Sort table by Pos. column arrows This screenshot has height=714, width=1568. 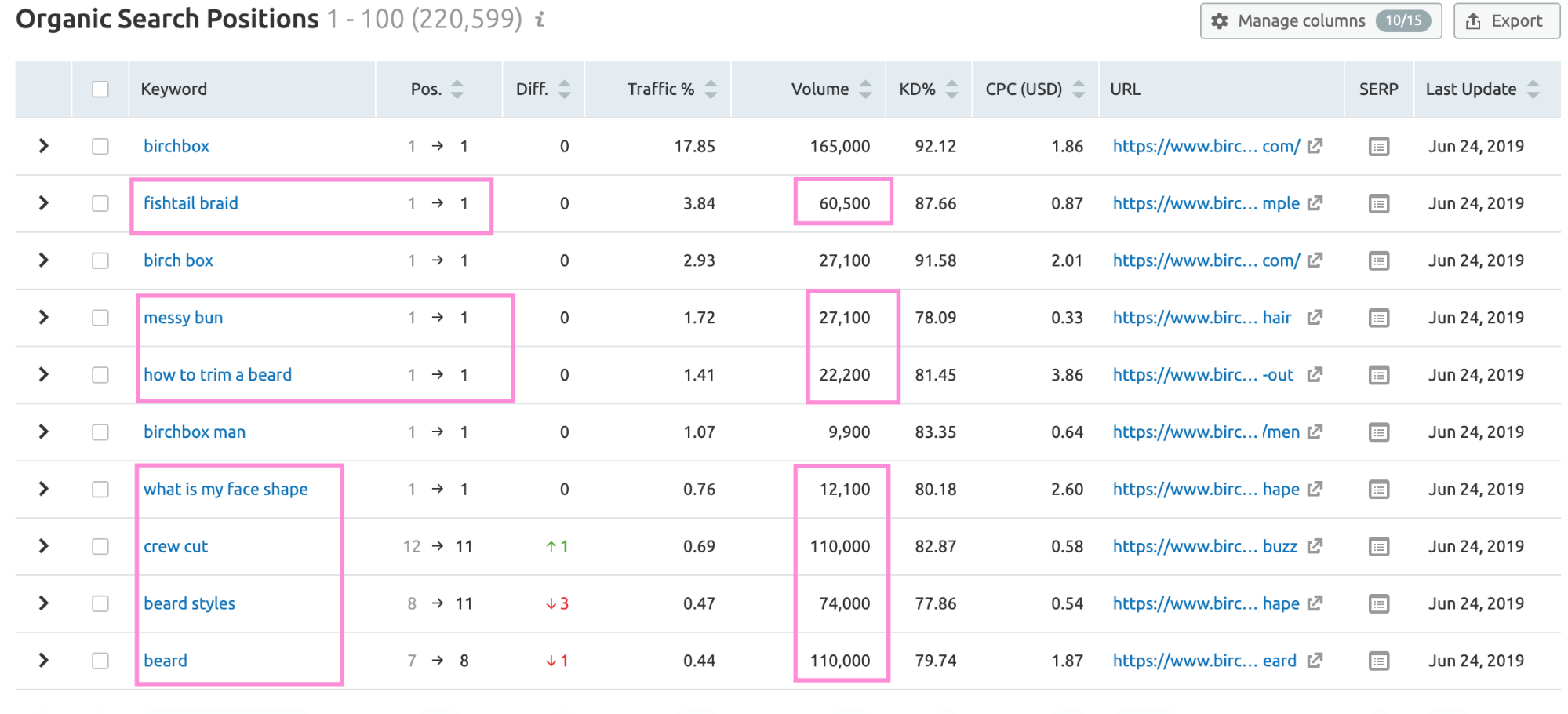457,89
